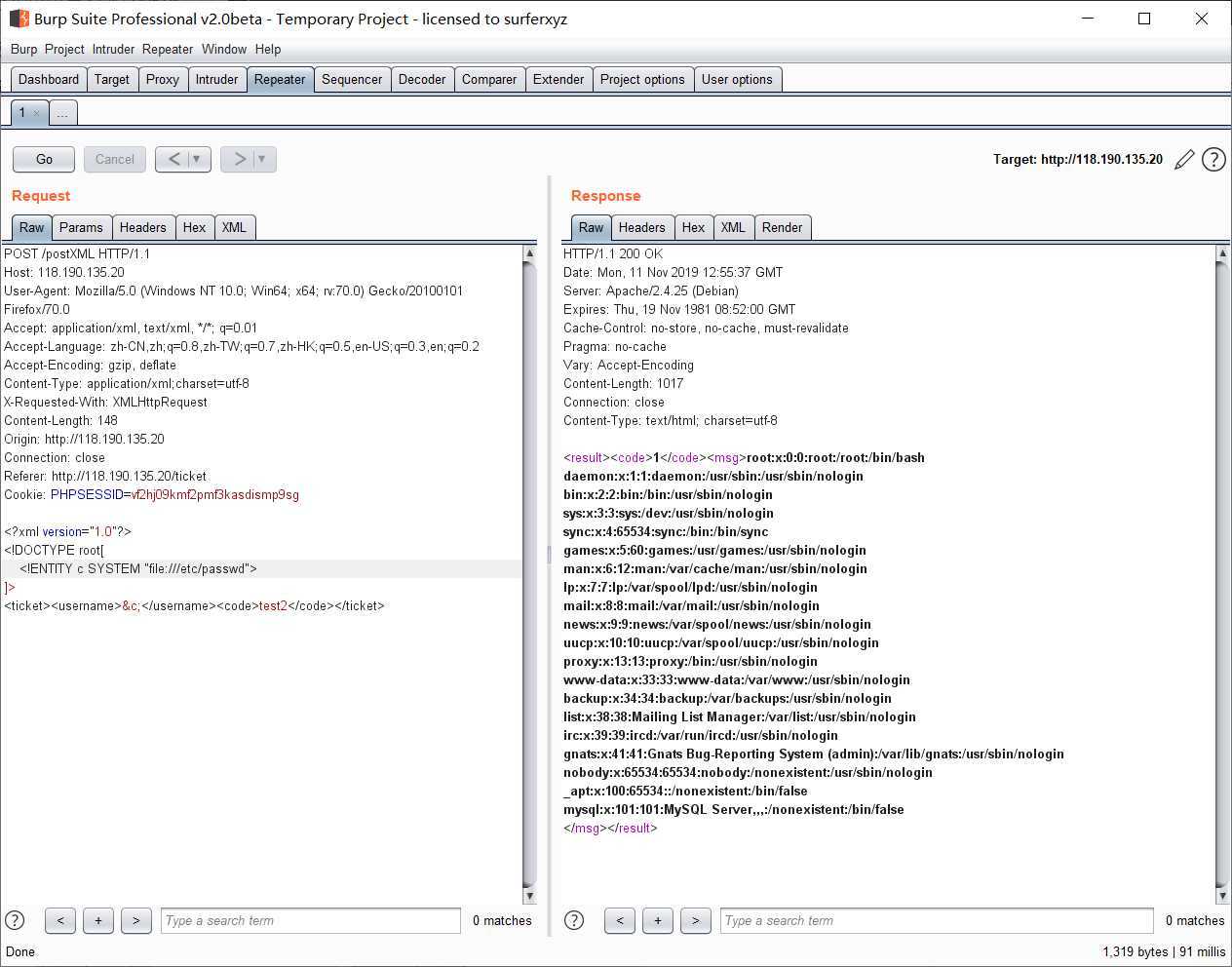
Task: Open Repeater help question mark icon
Action: click(1213, 160)
